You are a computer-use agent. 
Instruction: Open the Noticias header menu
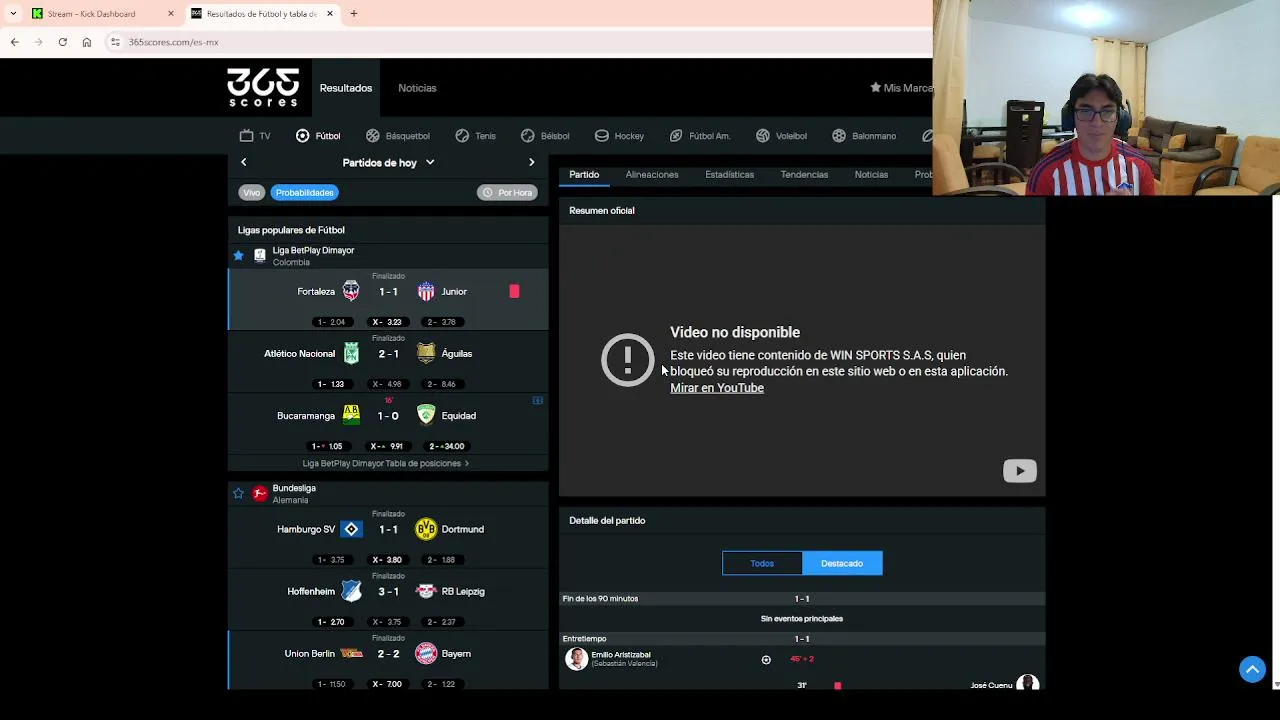(x=417, y=88)
